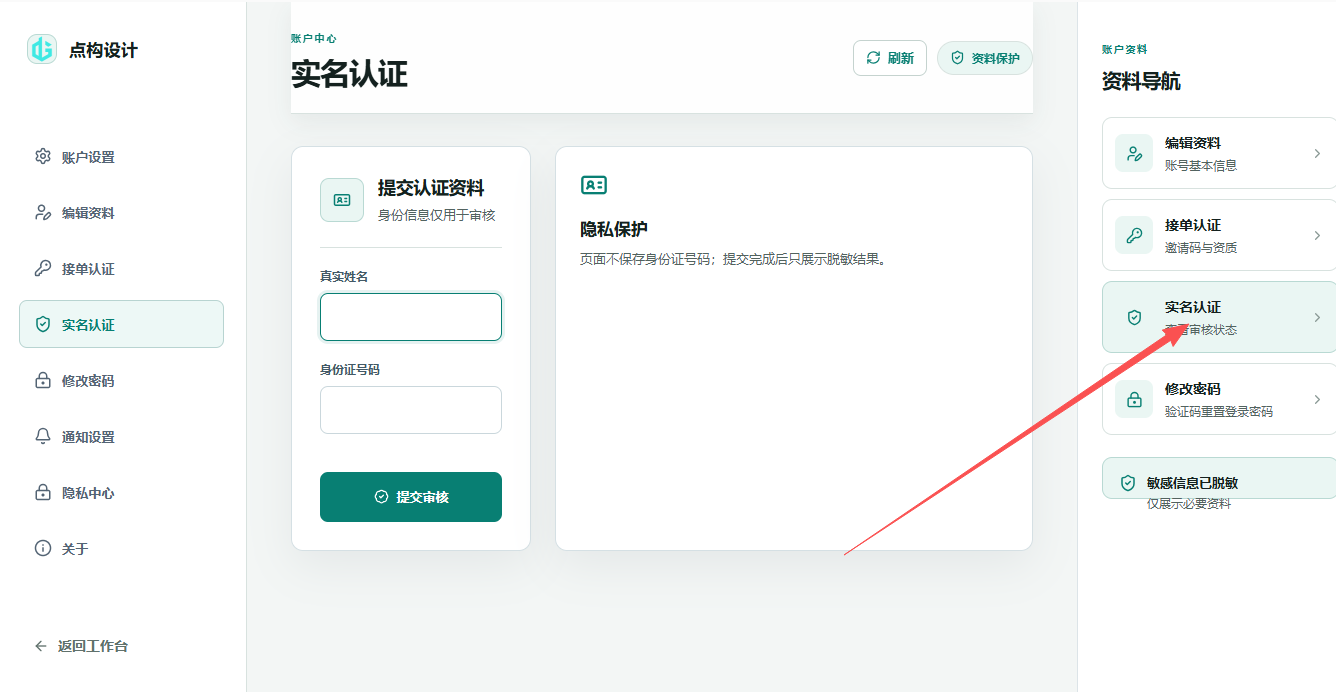
Task: Click the 实名认证 page heading
Action: coord(349,74)
